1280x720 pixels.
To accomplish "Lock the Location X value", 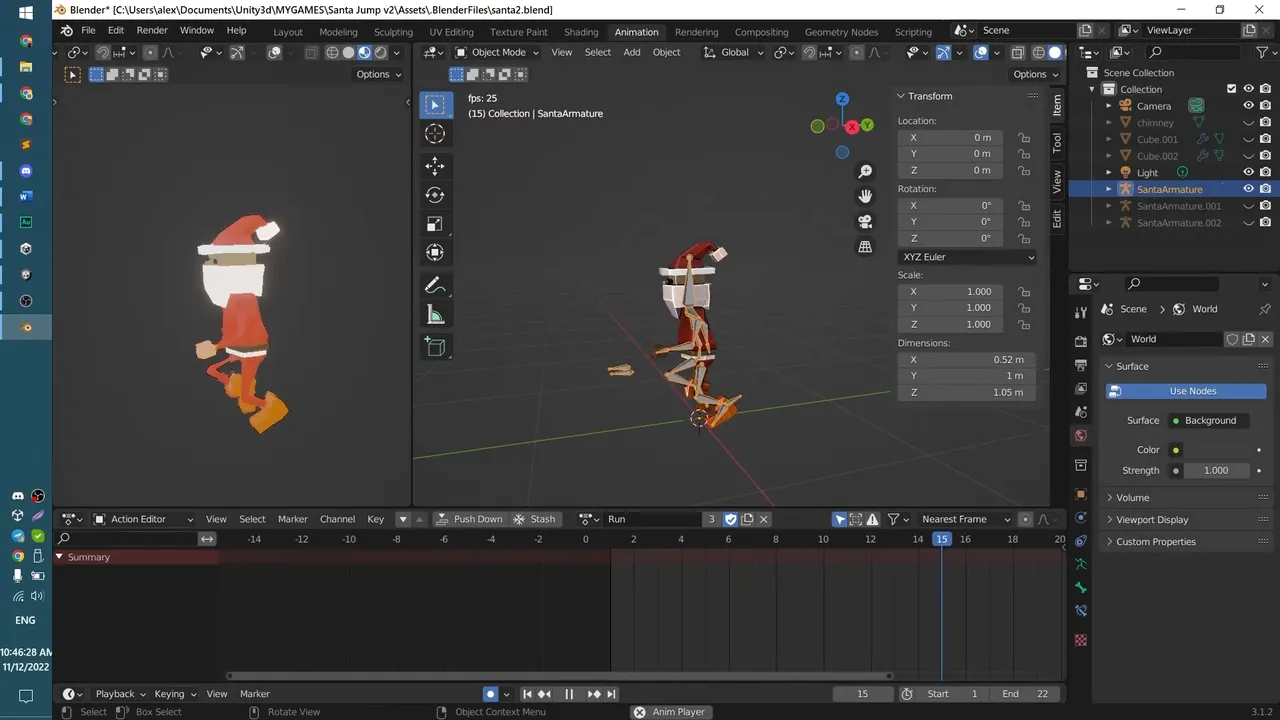I will coord(1024,138).
